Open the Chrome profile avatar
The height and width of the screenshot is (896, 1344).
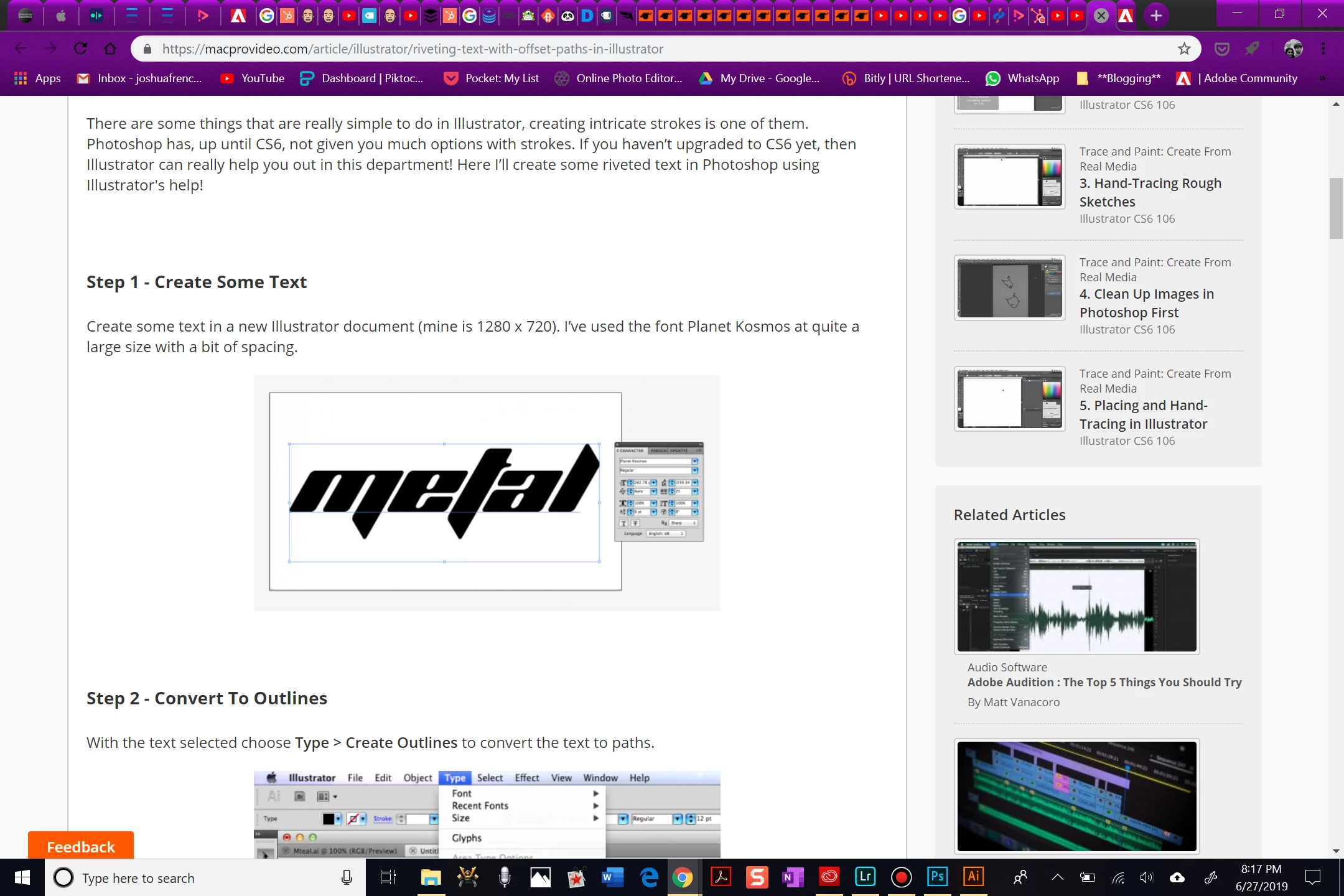1293,49
